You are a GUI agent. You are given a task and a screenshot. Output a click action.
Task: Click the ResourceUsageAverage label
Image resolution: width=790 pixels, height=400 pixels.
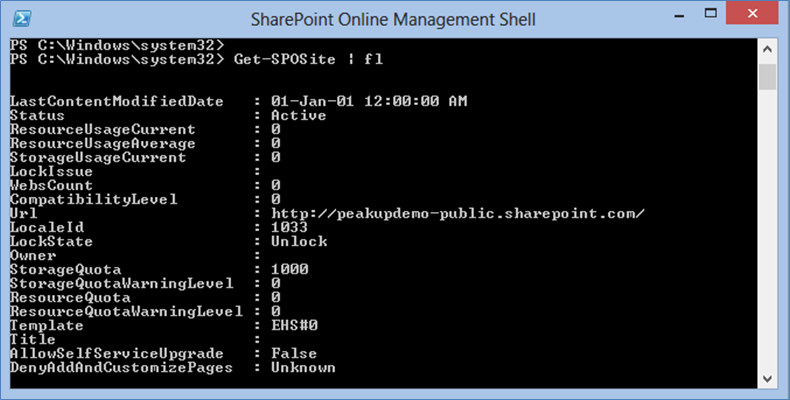pos(102,144)
